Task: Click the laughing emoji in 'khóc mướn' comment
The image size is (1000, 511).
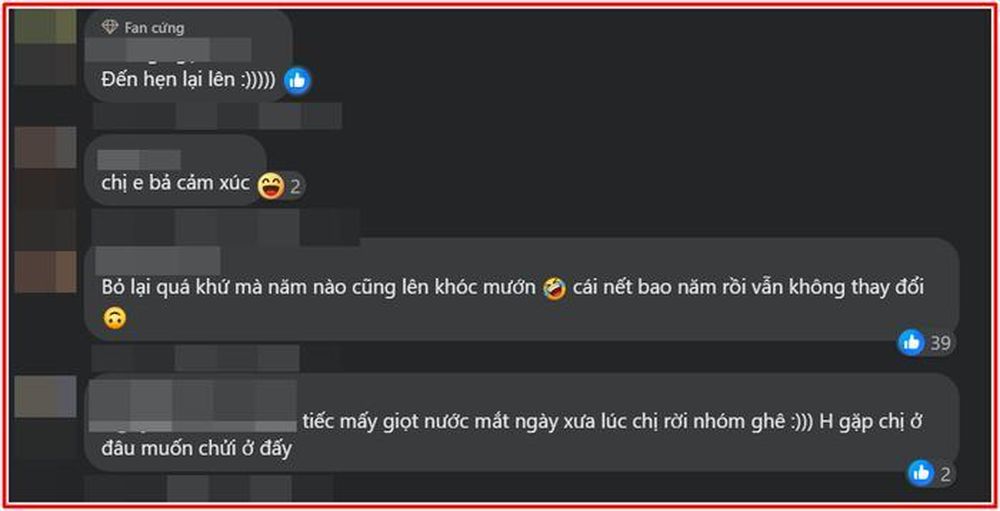Action: [x=554, y=288]
